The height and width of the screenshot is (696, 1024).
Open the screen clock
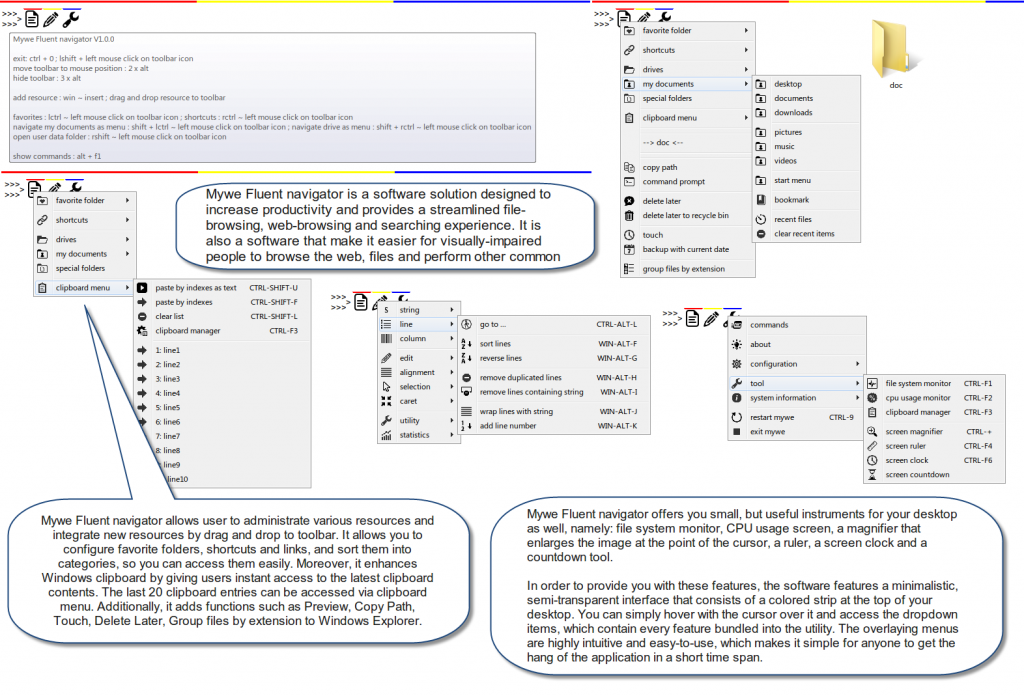(x=905, y=460)
